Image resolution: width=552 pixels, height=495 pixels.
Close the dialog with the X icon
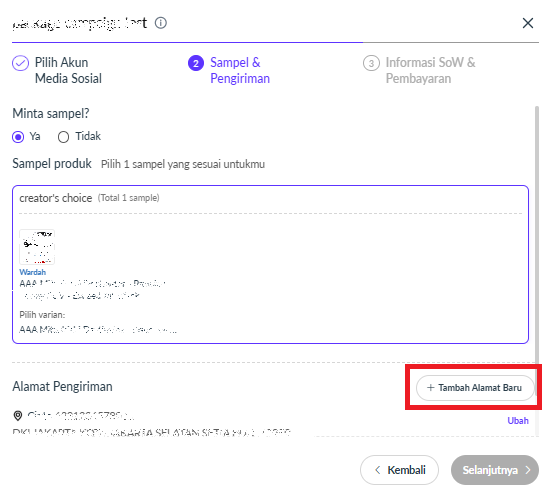click(528, 23)
